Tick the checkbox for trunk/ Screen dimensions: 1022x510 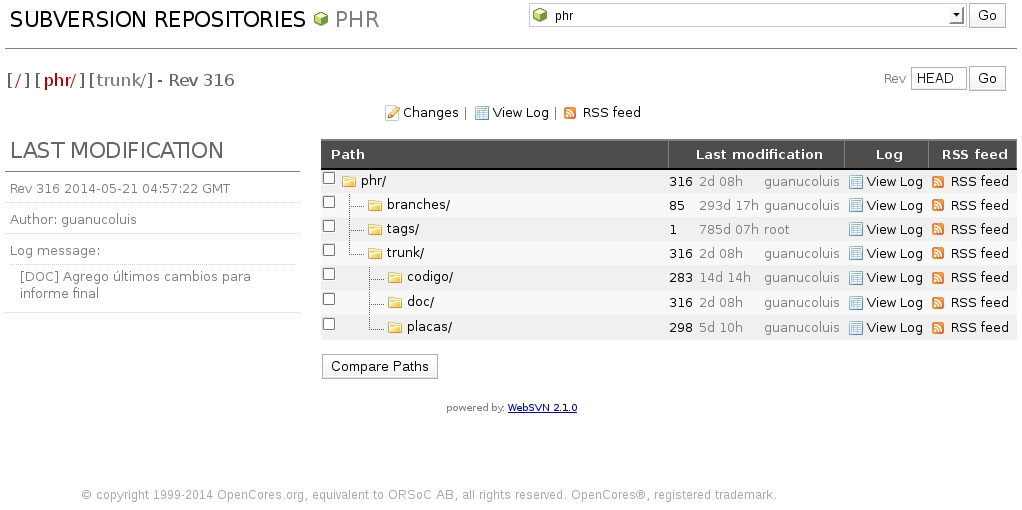tap(329, 250)
